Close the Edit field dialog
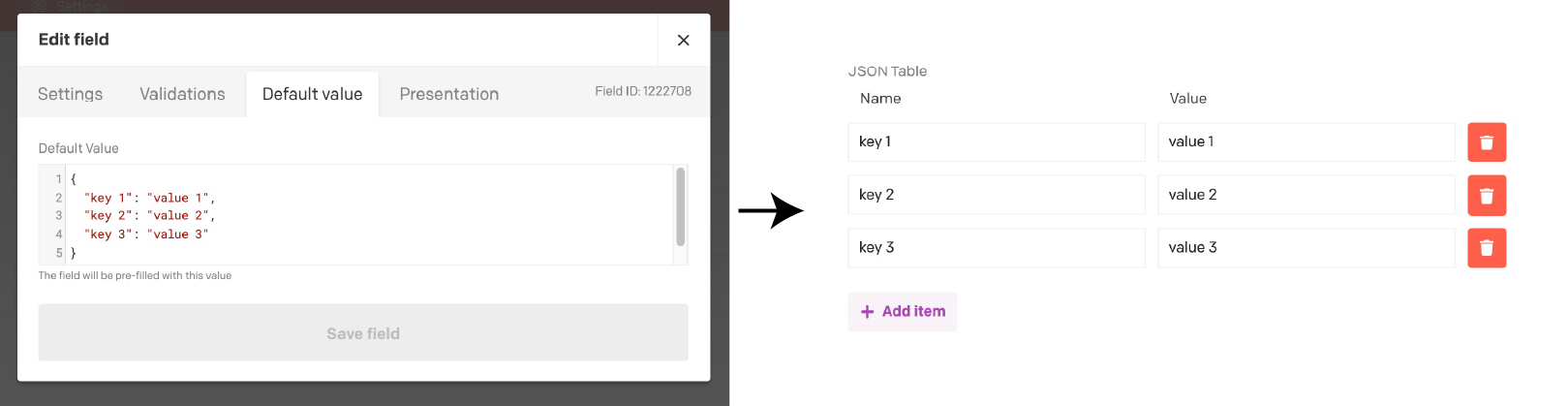The image size is (1568, 406). pos(683,40)
